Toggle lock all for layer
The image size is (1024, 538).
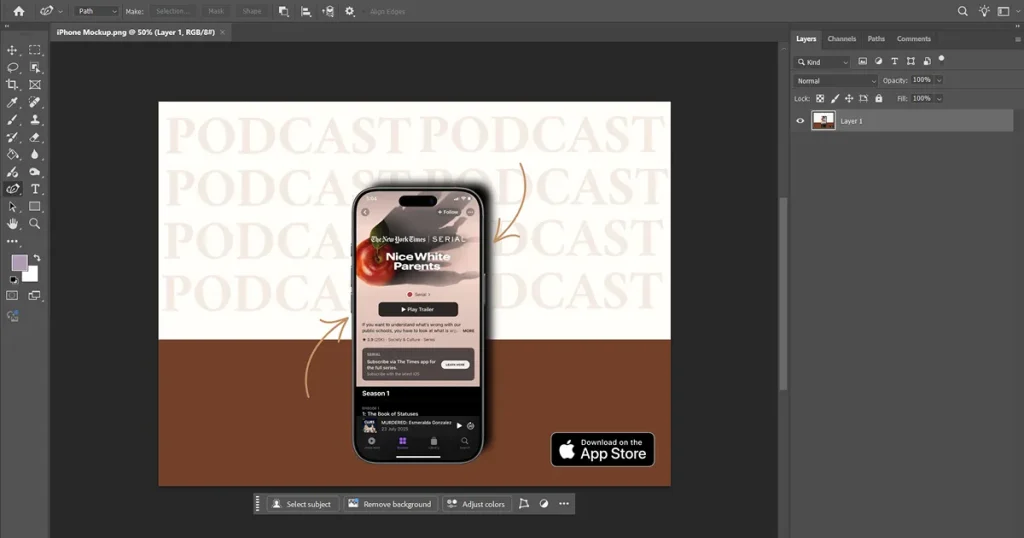tap(879, 99)
